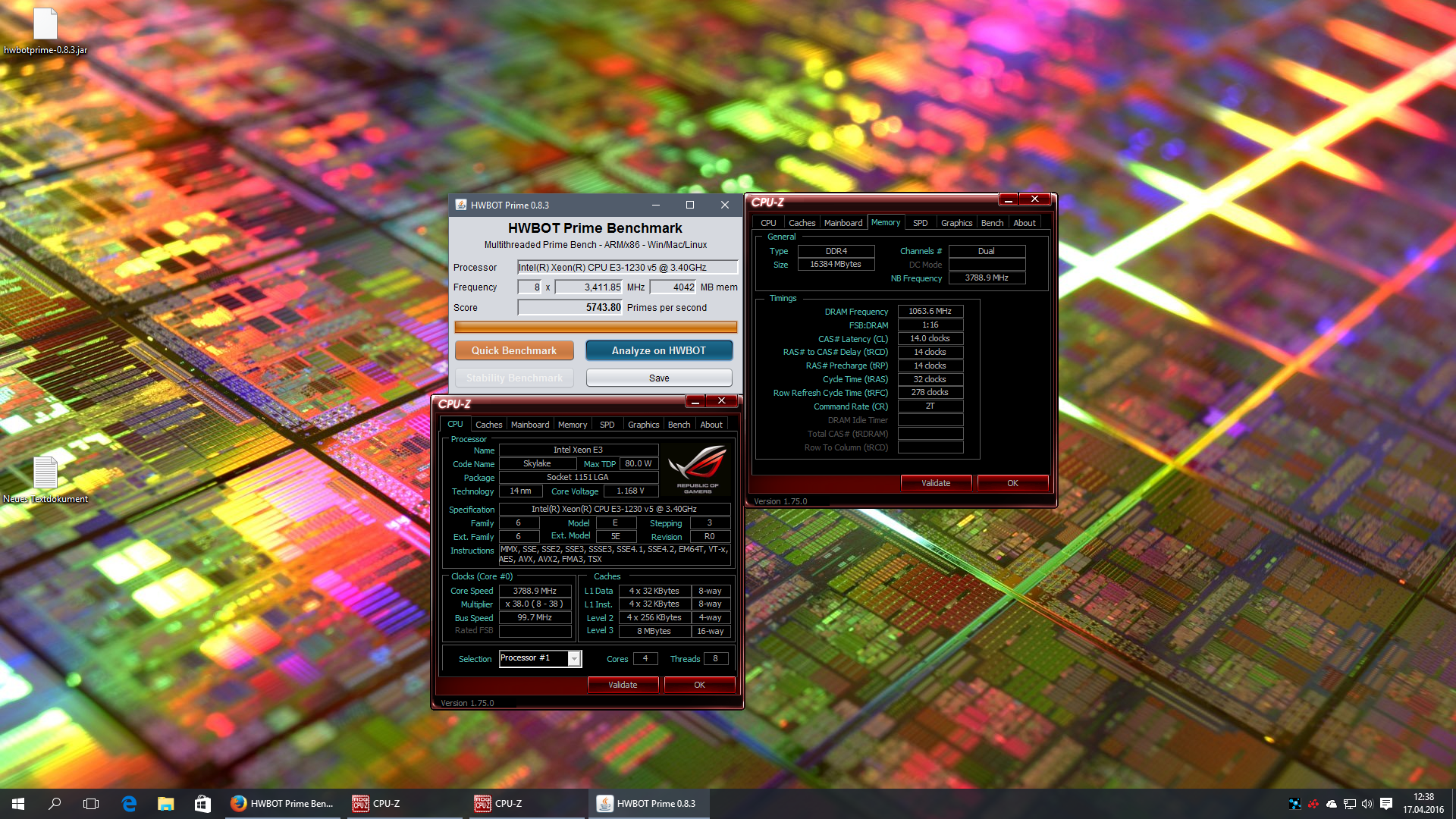Image resolution: width=1456 pixels, height=819 pixels.
Task: Open Graphics tab in lower CPU-Z window
Action: point(643,425)
